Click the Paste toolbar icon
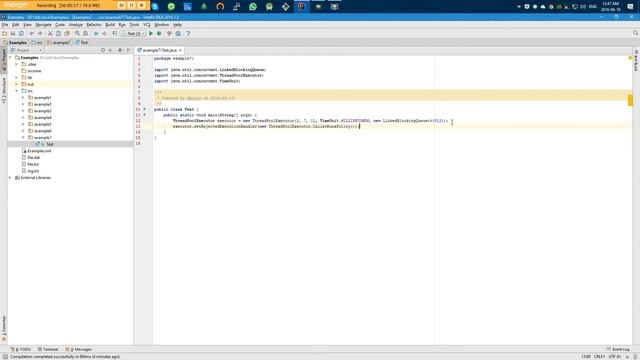Screen dimensions: 640x360 point(67,33)
